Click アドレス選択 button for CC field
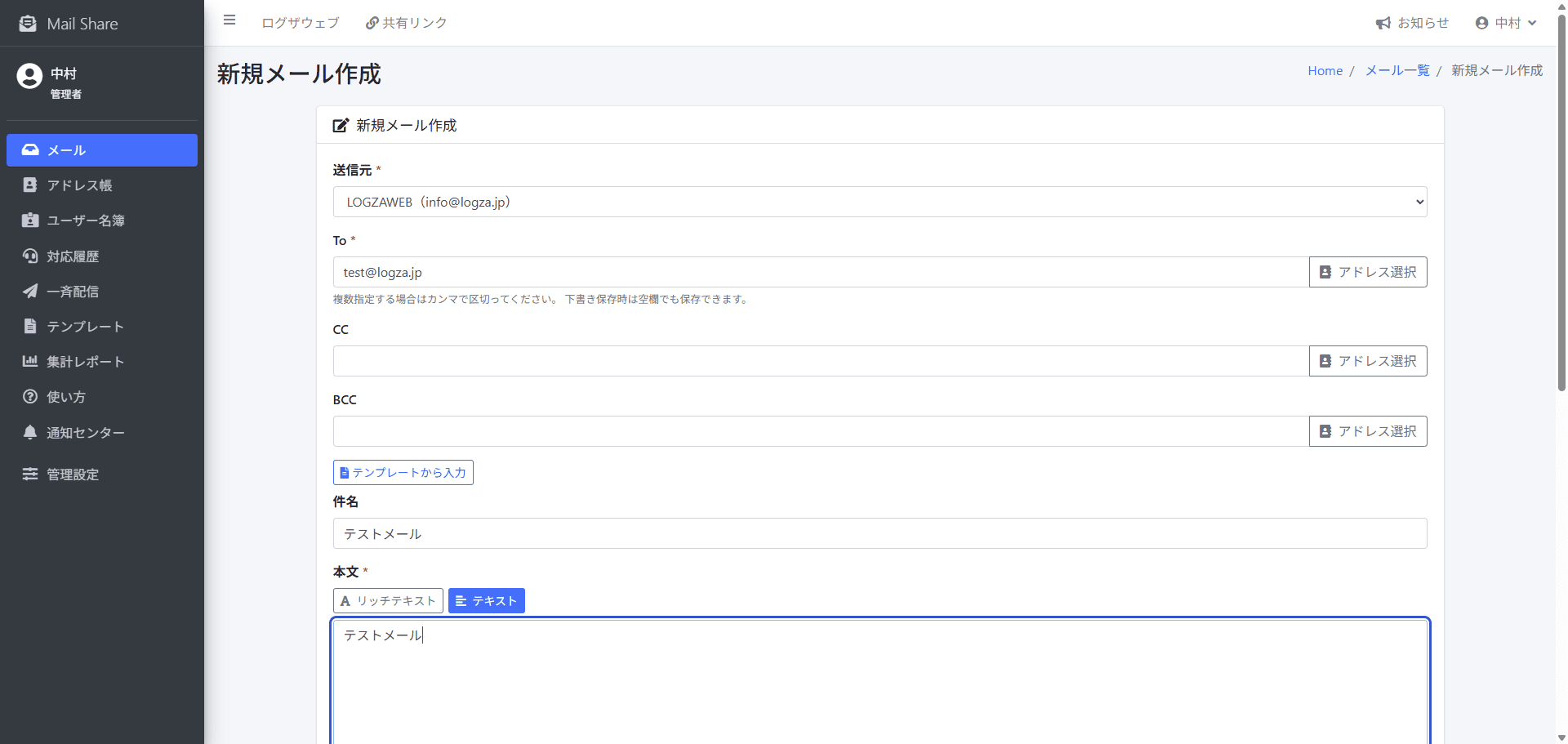The image size is (1568, 744). [x=1368, y=361]
